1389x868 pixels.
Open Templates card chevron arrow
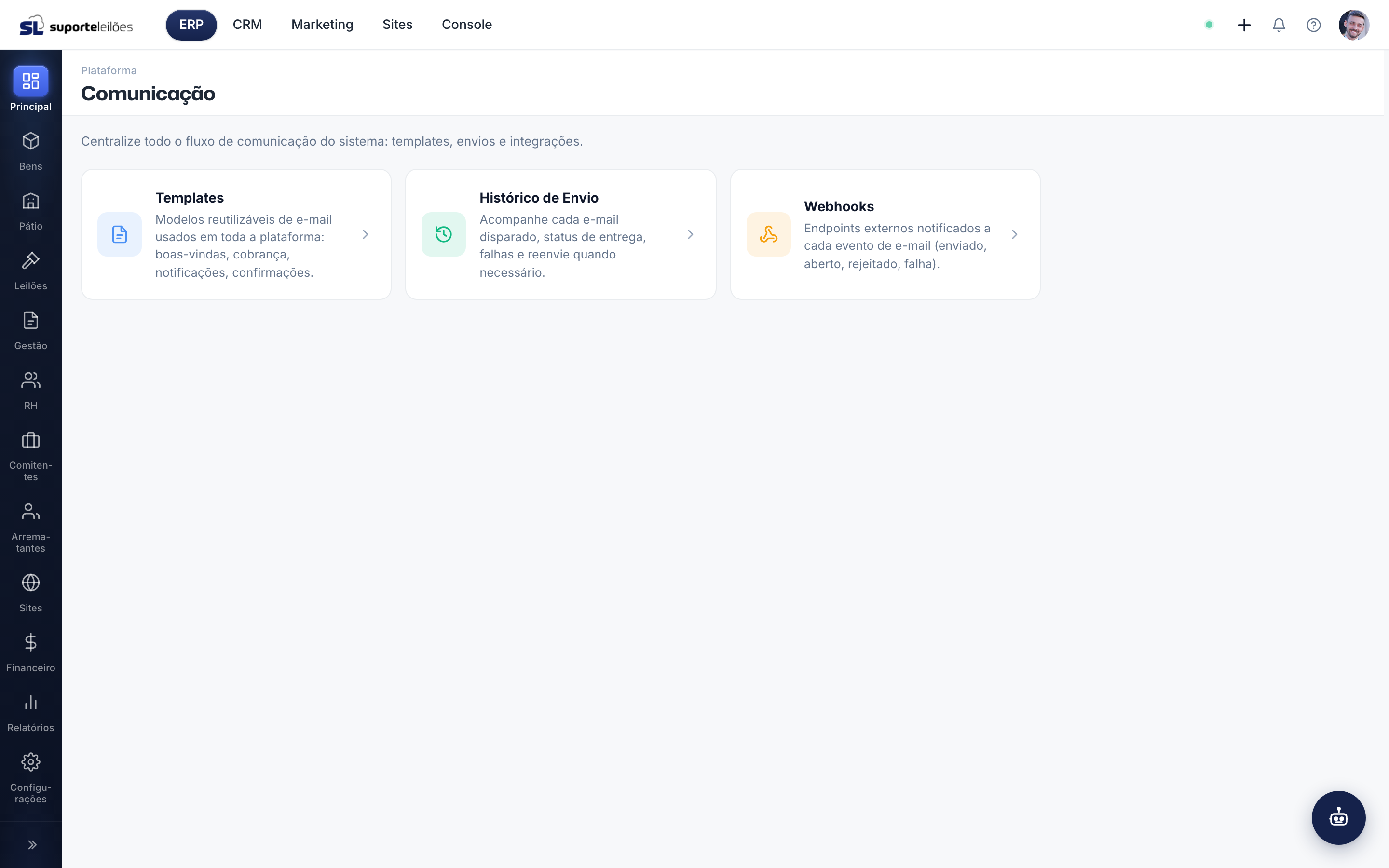(x=366, y=234)
